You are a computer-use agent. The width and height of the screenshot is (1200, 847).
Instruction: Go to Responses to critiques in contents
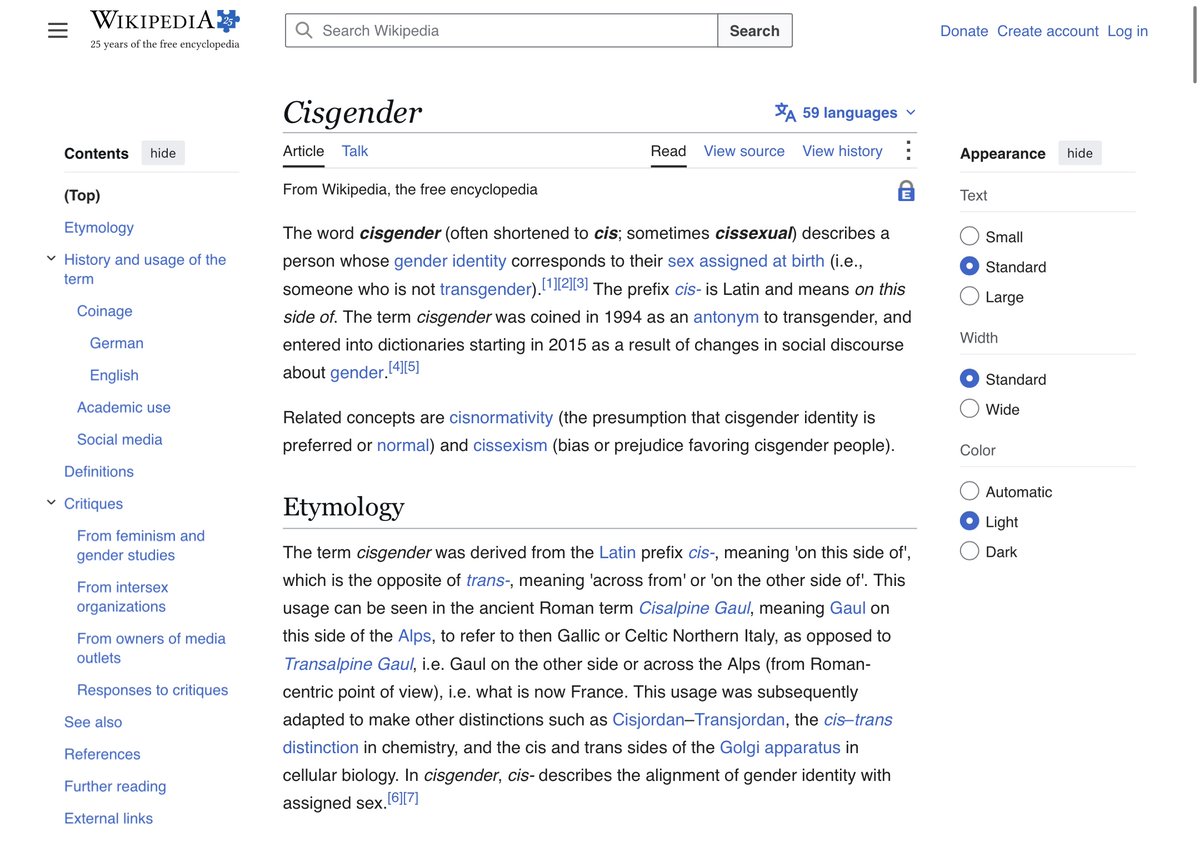pos(152,690)
